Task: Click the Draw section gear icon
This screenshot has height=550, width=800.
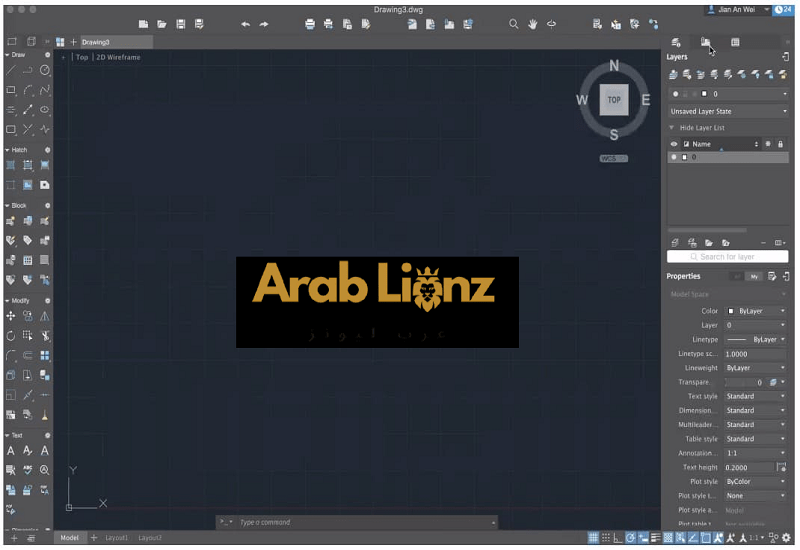Action: click(47, 55)
